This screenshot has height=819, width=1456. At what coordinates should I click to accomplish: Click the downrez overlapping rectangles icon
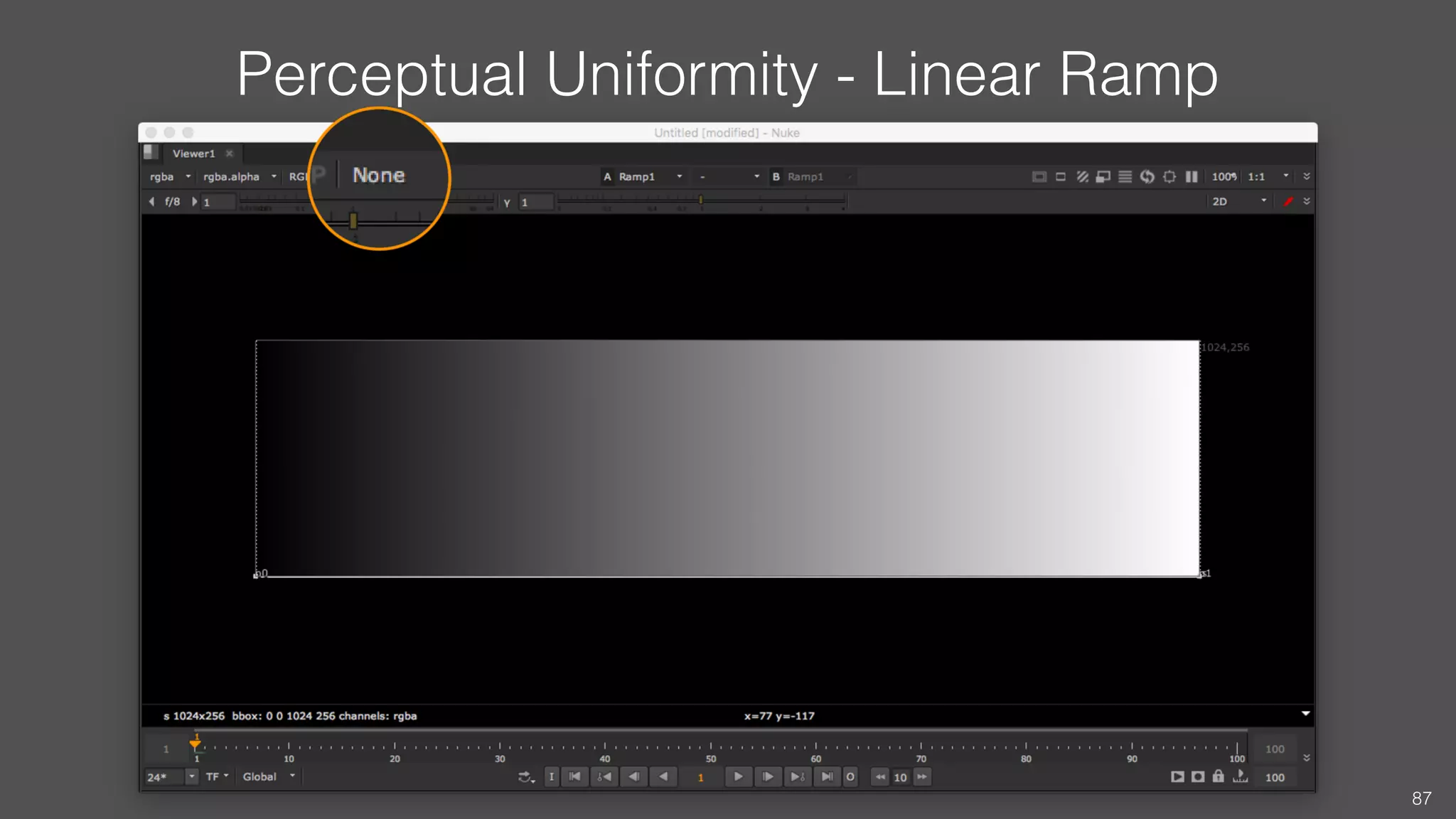[1103, 177]
